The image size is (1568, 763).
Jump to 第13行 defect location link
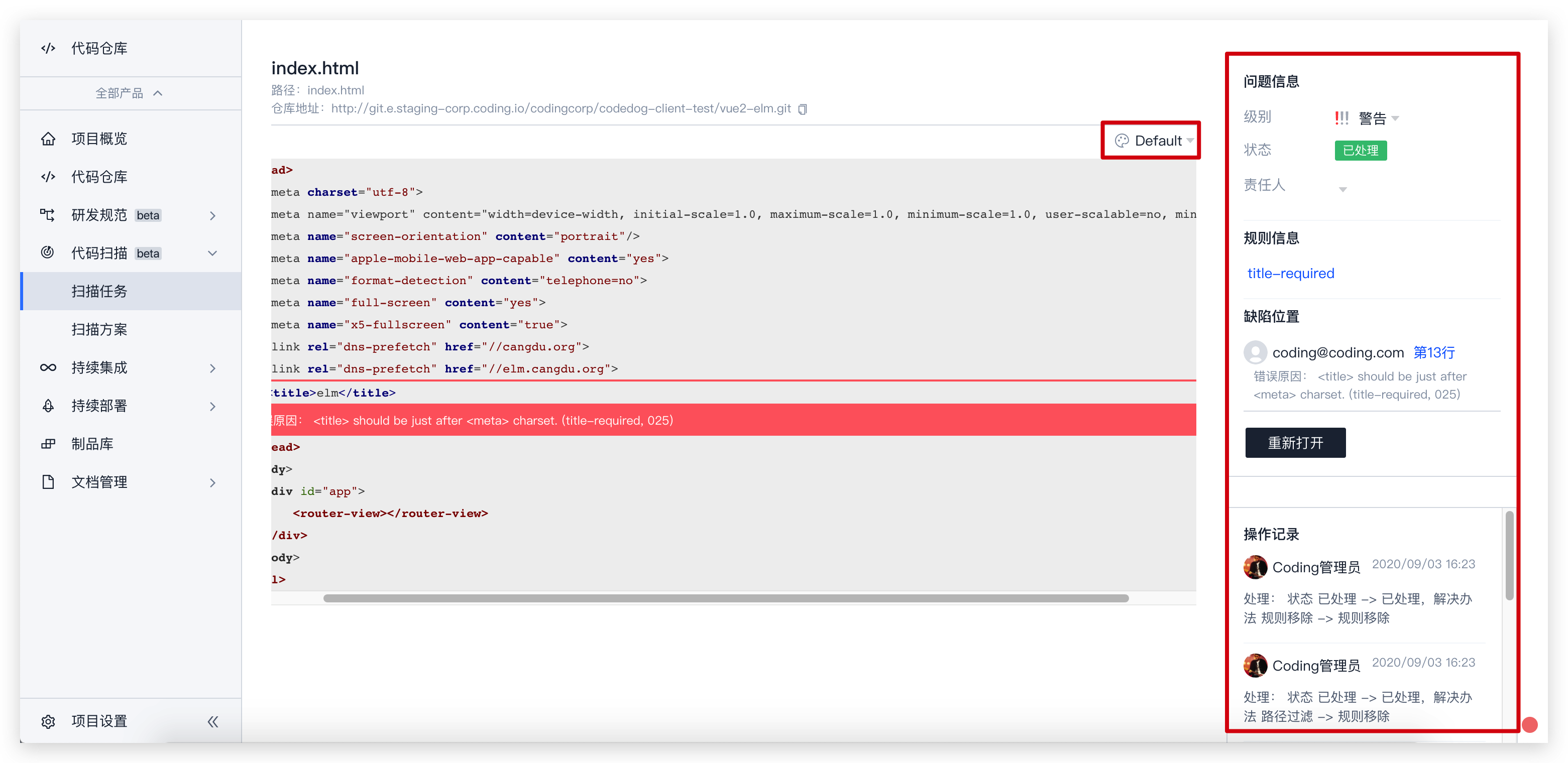[x=1433, y=352]
